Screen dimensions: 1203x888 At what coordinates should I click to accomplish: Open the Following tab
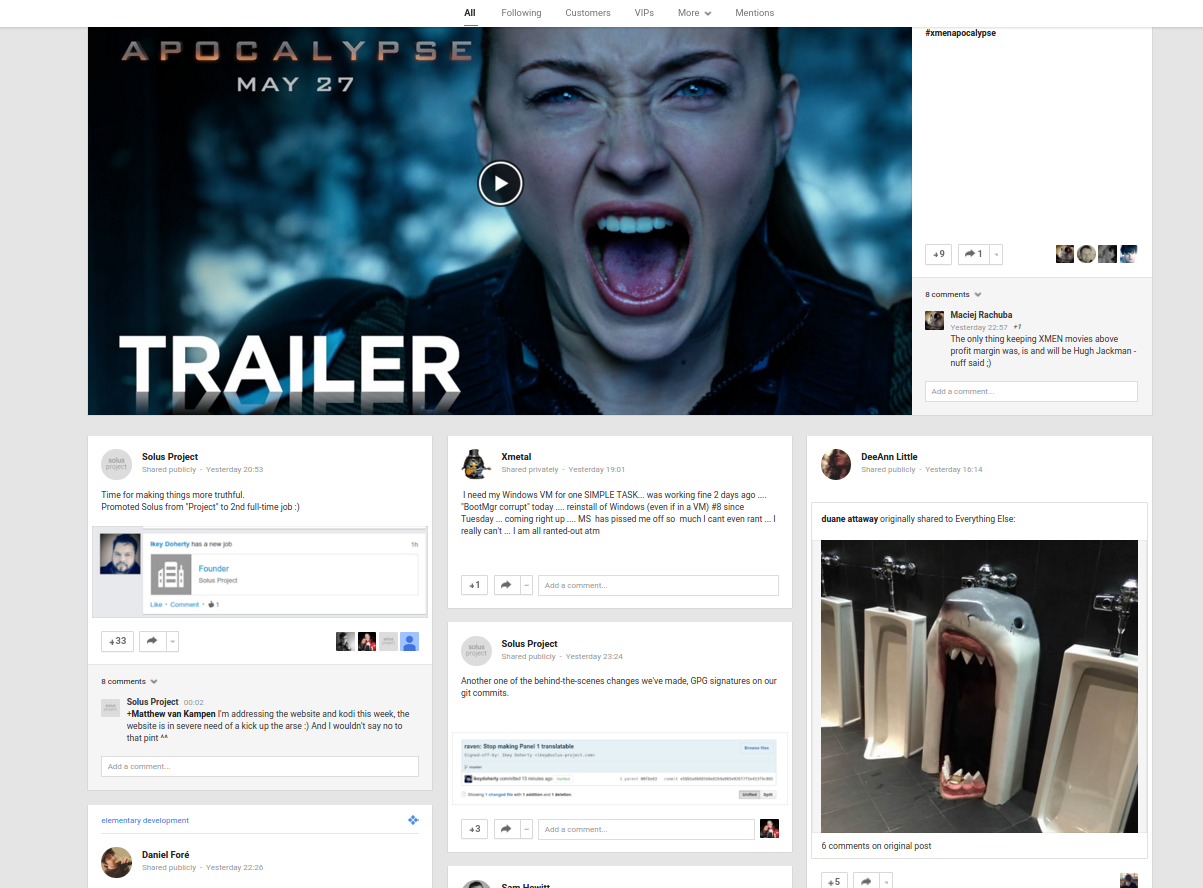521,13
